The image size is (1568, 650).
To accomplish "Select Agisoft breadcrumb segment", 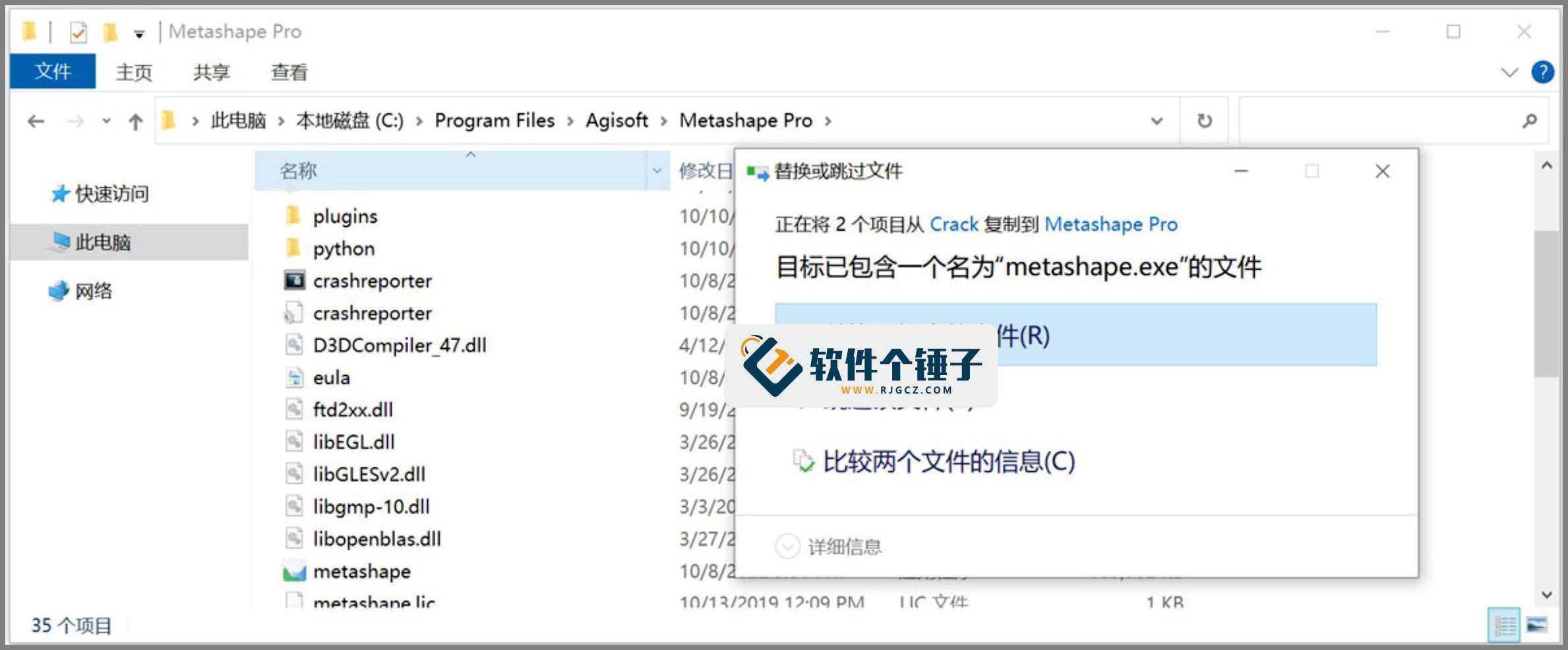I will [617, 121].
